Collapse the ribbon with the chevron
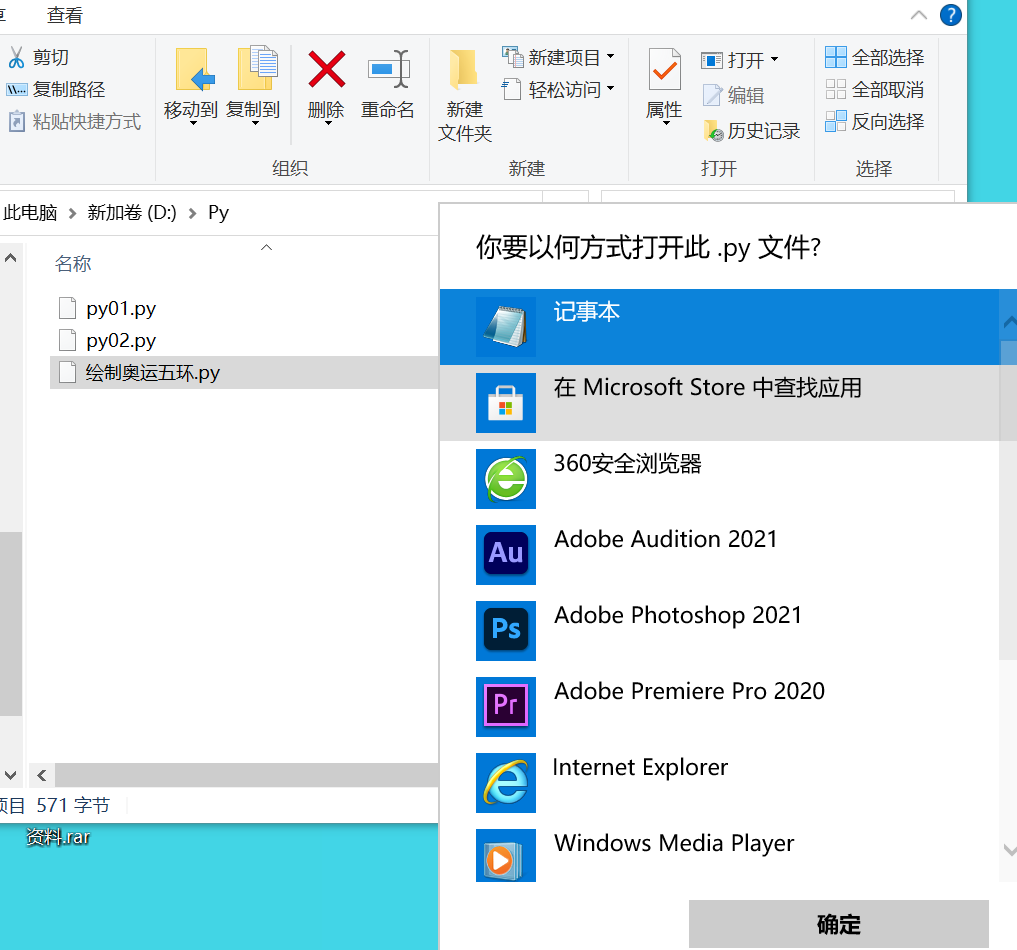This screenshot has height=950, width=1017. (x=919, y=15)
